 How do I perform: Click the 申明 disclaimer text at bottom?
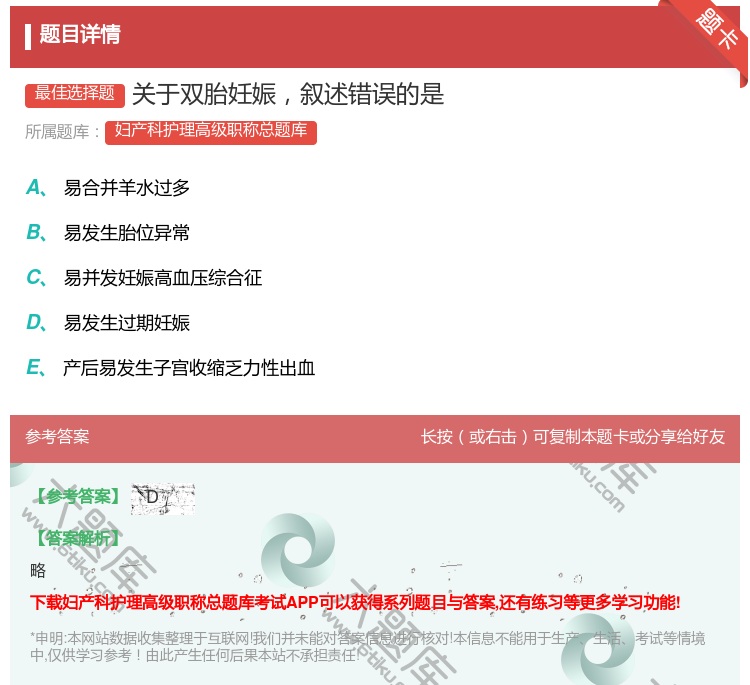[367, 647]
